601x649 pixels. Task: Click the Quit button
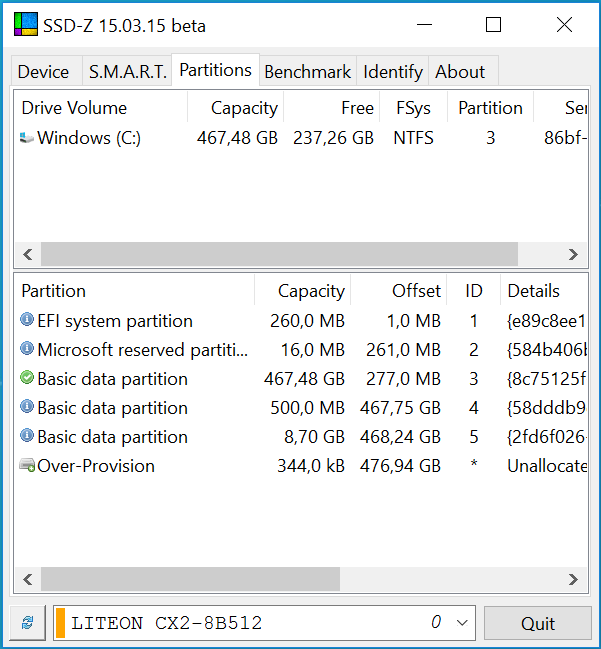click(538, 623)
